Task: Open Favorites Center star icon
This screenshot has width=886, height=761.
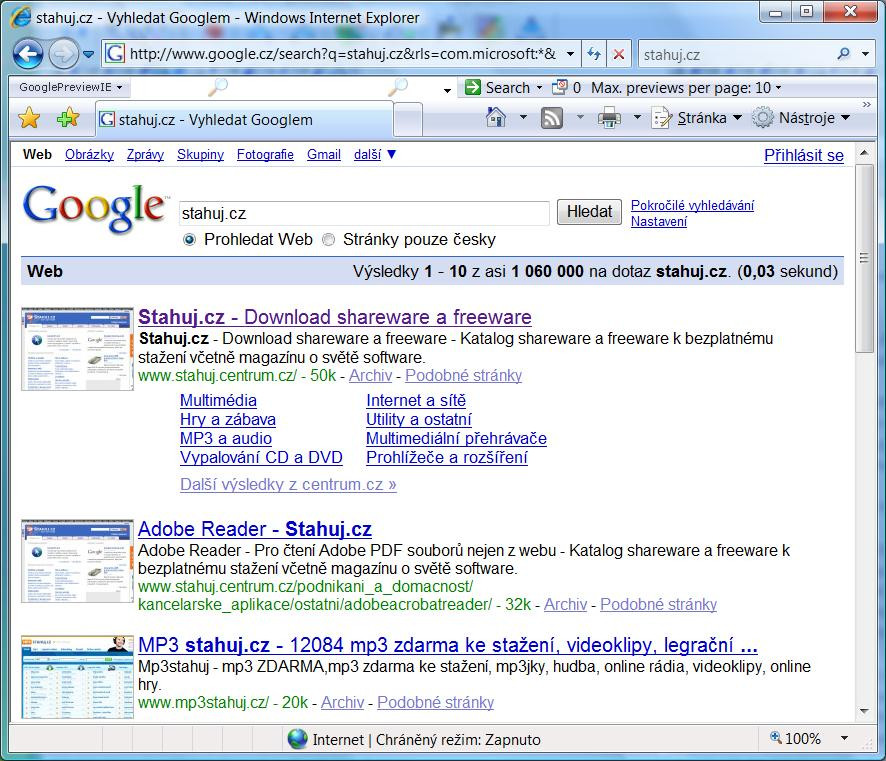Action: 29,118
